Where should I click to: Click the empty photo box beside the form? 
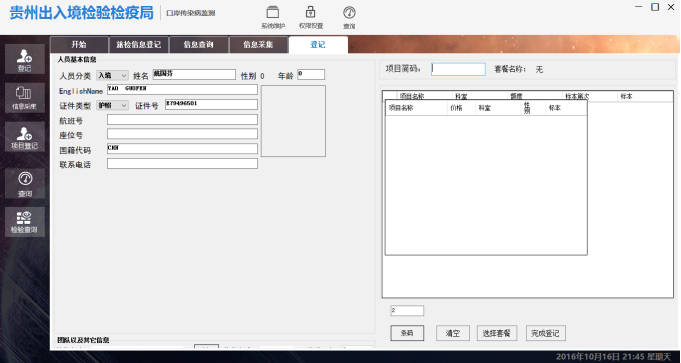[x=293, y=121]
